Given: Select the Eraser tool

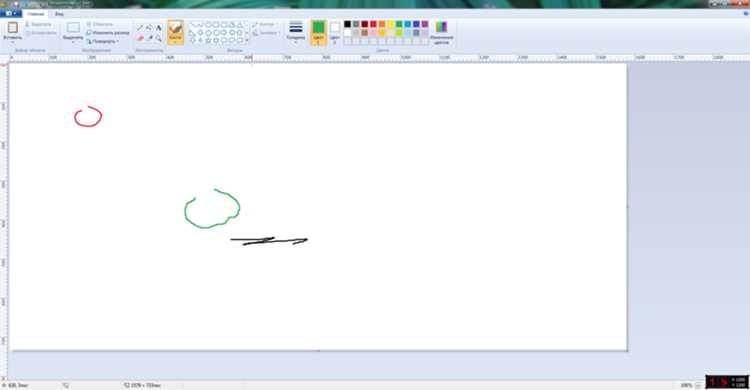Looking at the screenshot, I should [x=140, y=38].
